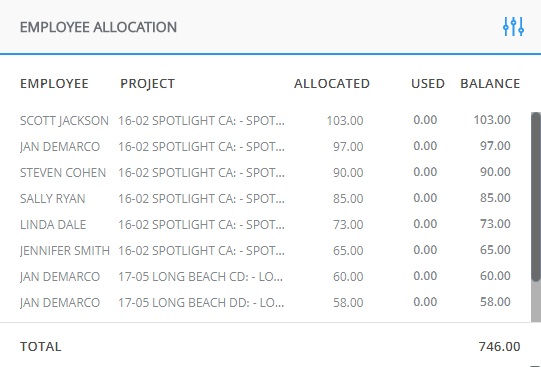541x367 pixels.
Task: Sort by the Allocated column header
Action: click(x=332, y=83)
